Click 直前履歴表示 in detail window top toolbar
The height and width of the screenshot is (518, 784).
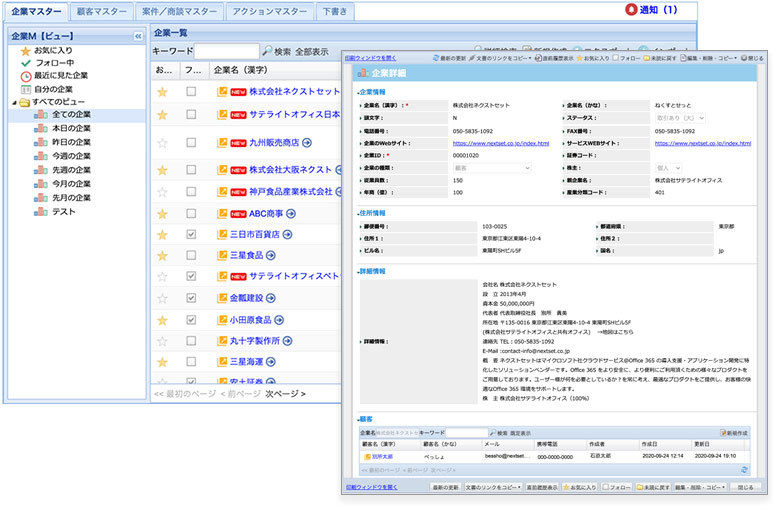(554, 58)
